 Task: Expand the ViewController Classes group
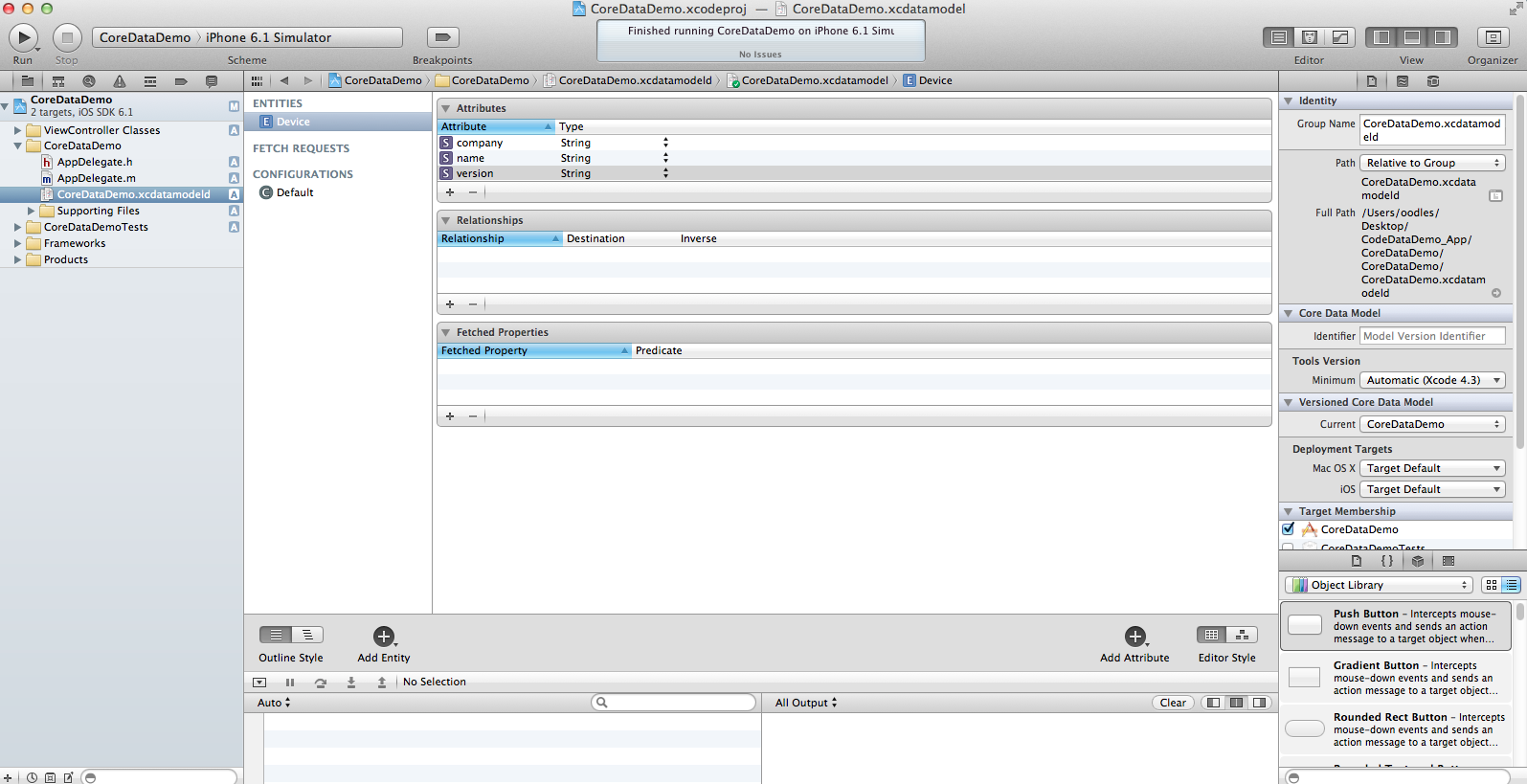click(17, 130)
